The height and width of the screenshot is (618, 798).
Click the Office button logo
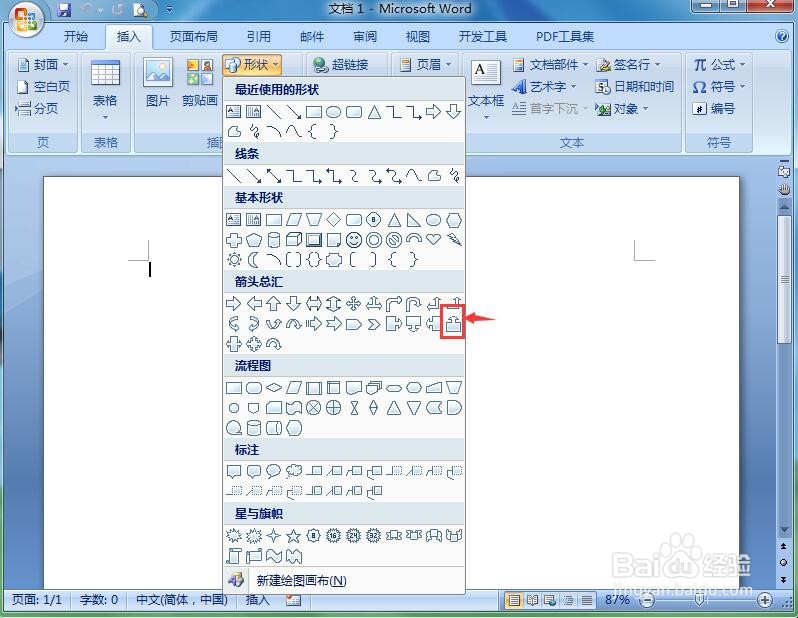(25, 20)
